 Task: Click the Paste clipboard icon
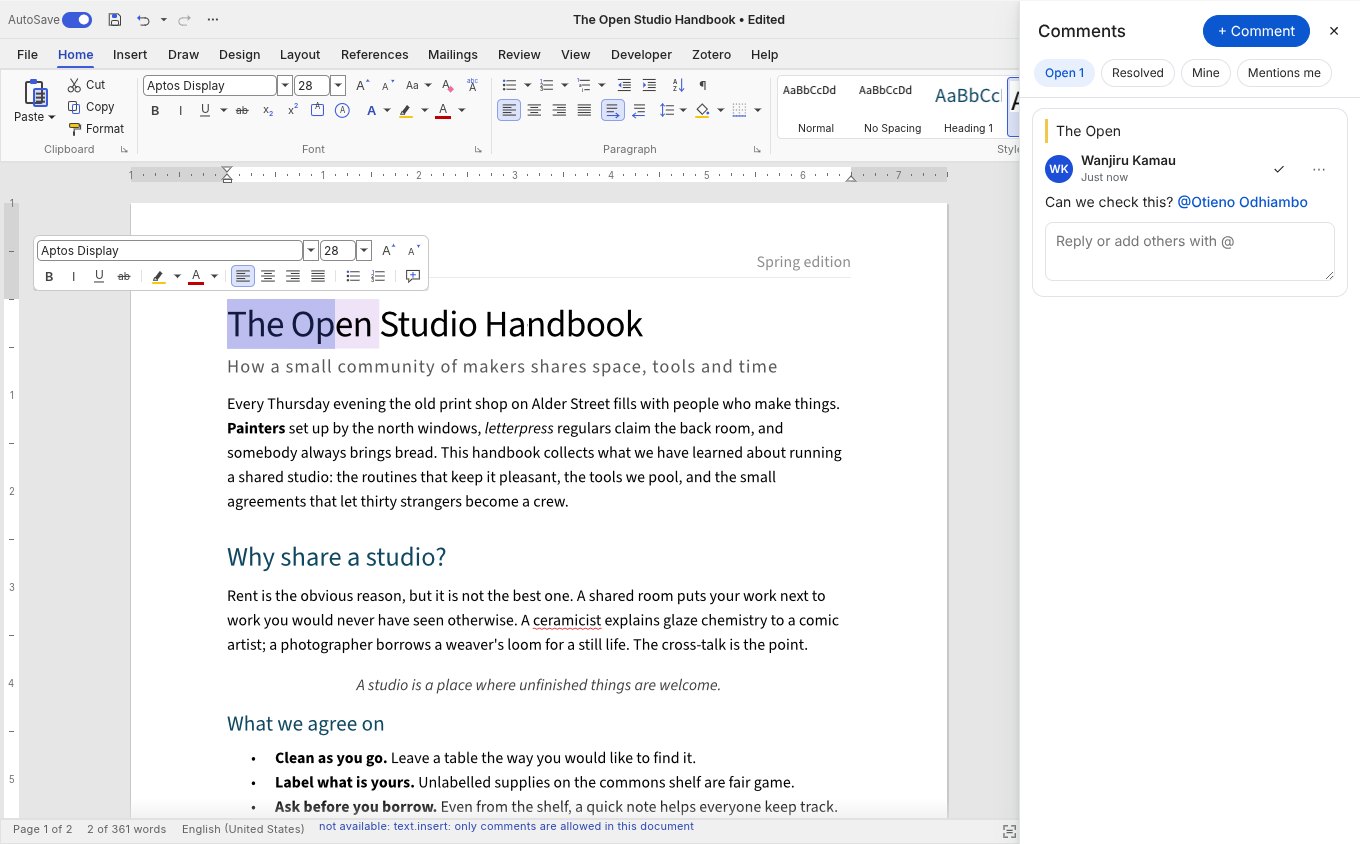[36, 93]
